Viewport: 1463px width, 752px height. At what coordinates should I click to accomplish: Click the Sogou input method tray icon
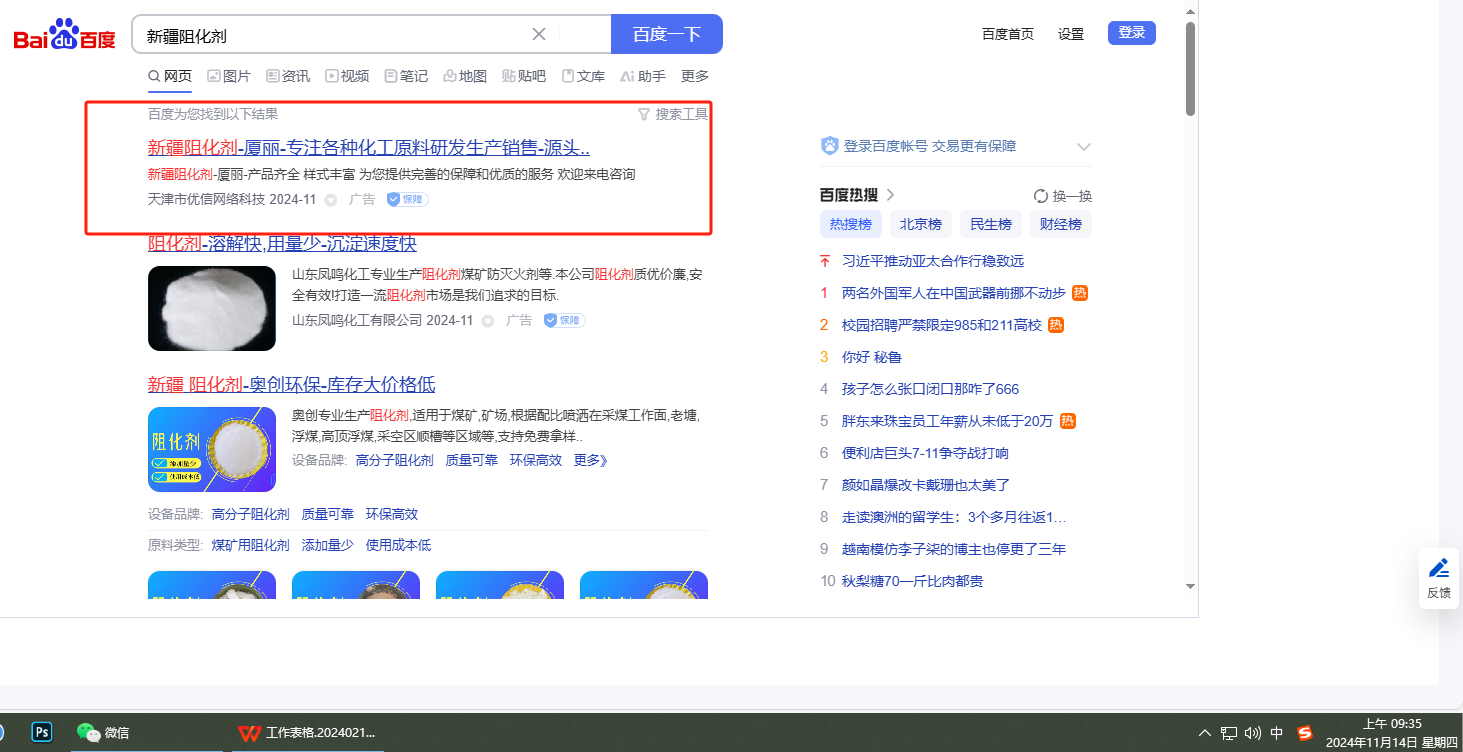[1305, 733]
